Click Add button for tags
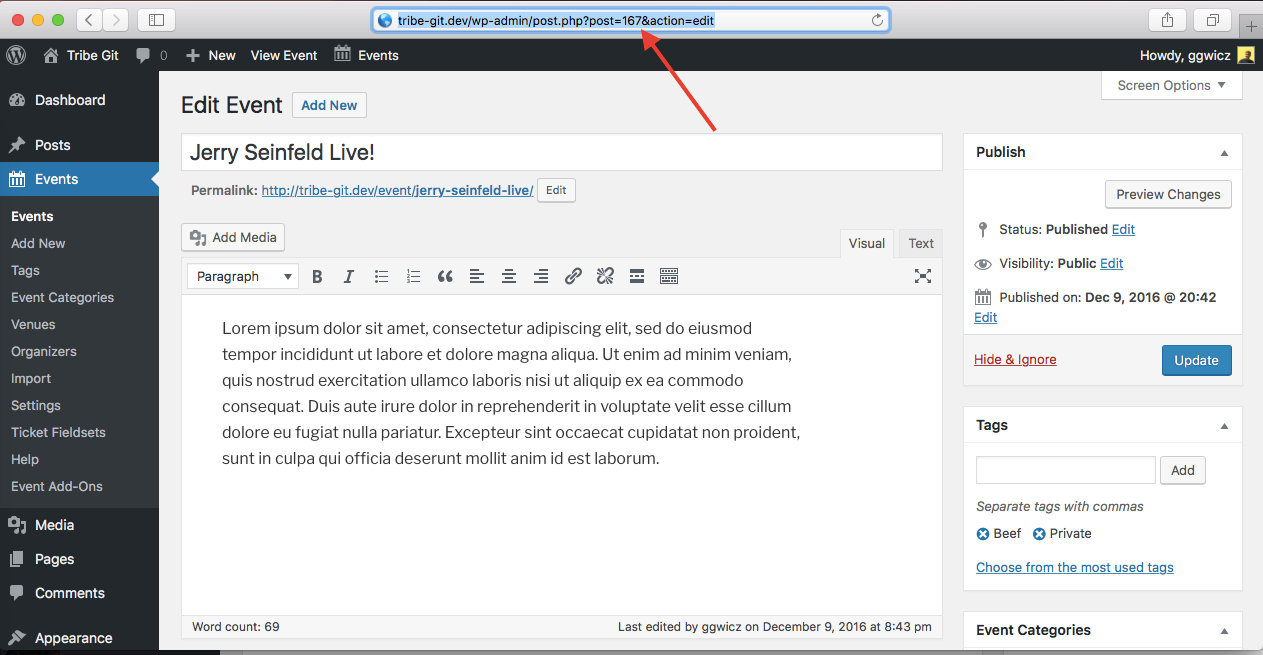The height and width of the screenshot is (655, 1263). [x=1183, y=470]
